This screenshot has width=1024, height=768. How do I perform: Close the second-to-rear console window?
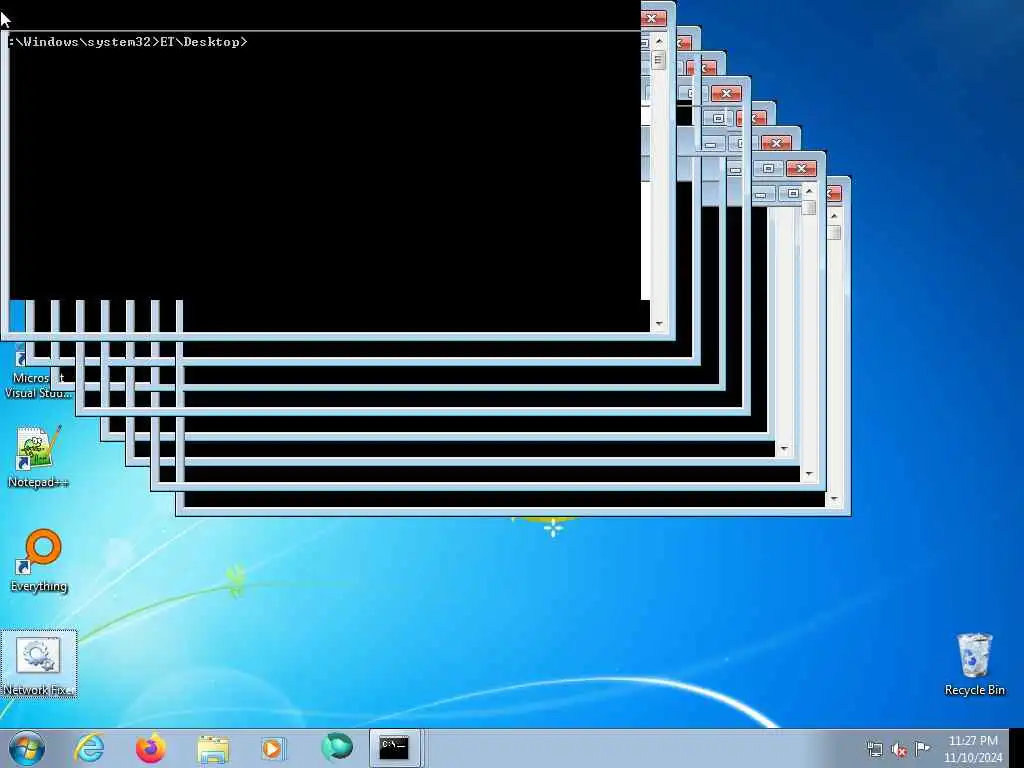(x=801, y=168)
